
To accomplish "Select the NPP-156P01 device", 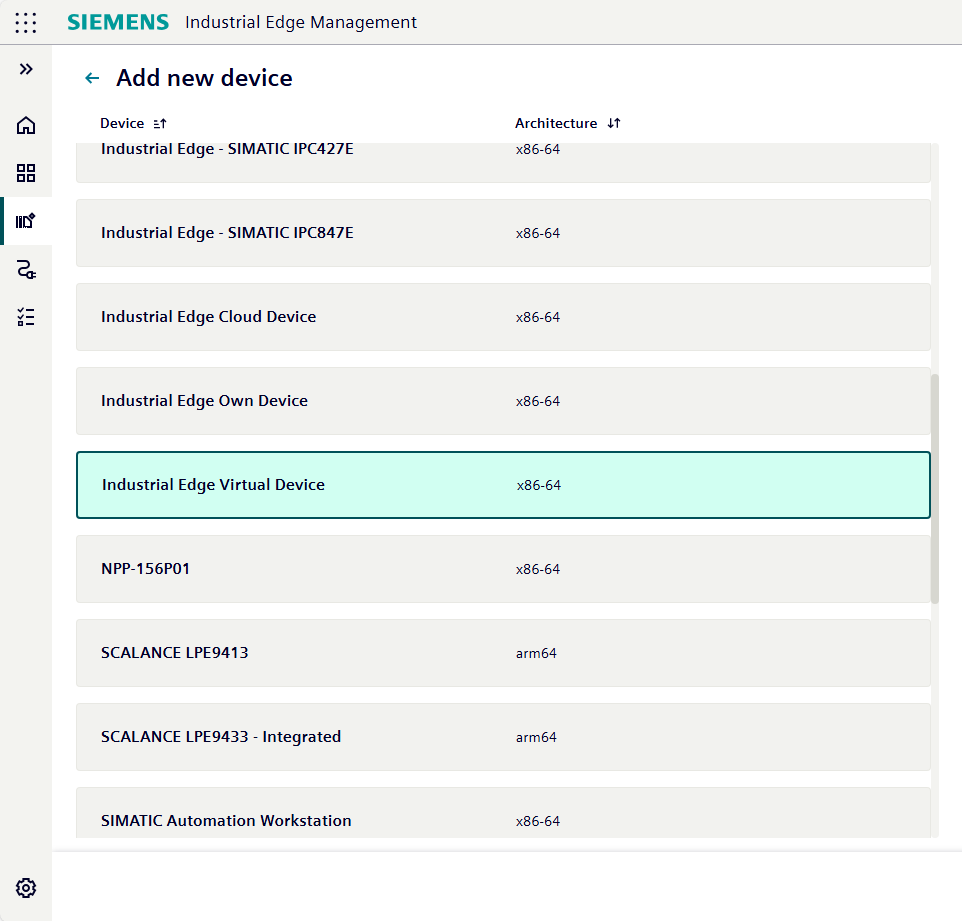I will 503,569.
